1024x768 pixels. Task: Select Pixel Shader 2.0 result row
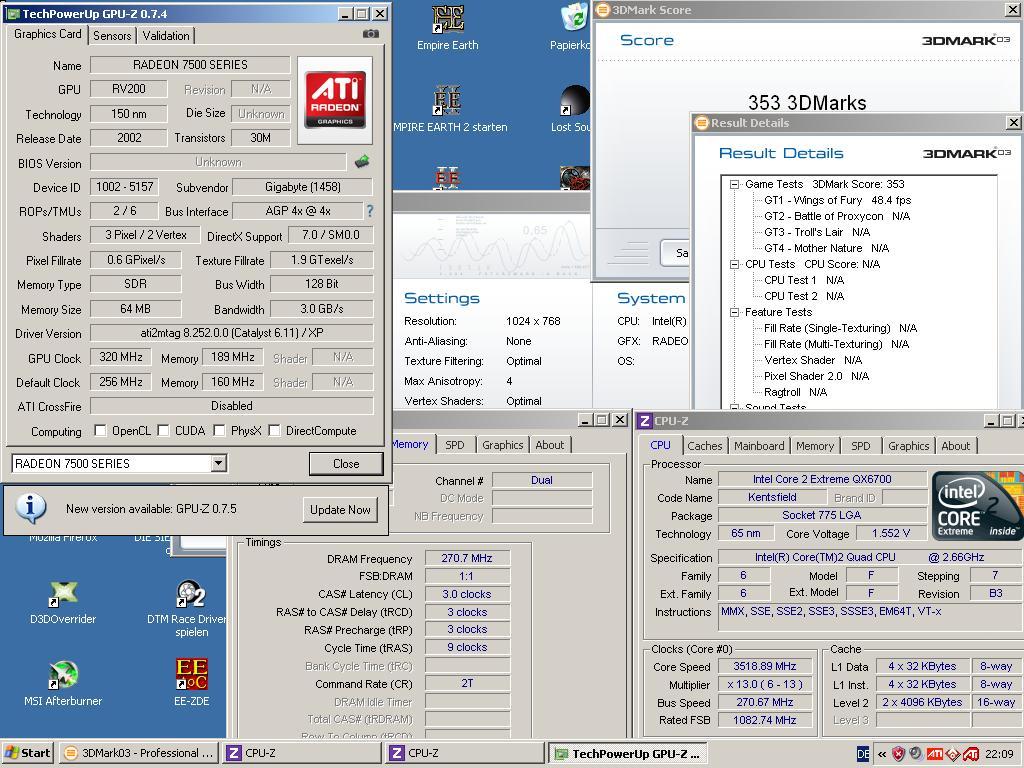816,376
